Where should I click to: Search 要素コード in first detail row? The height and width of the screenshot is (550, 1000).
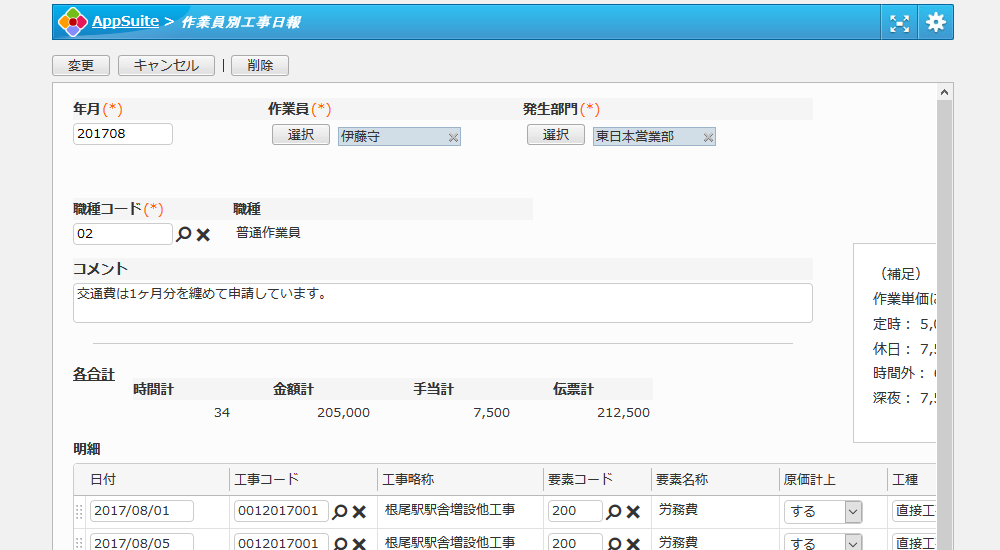click(614, 511)
